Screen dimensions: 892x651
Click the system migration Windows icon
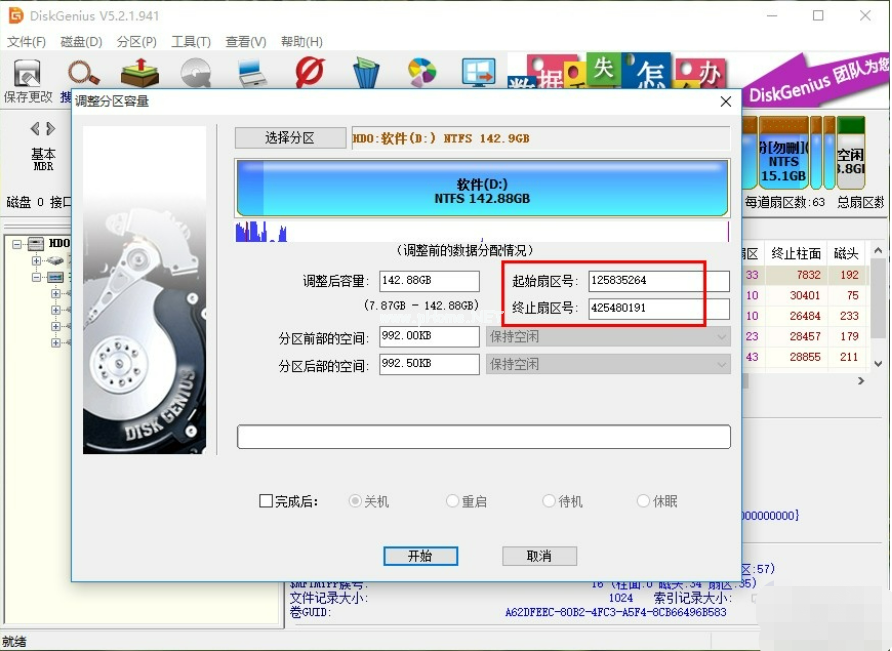coord(479,72)
